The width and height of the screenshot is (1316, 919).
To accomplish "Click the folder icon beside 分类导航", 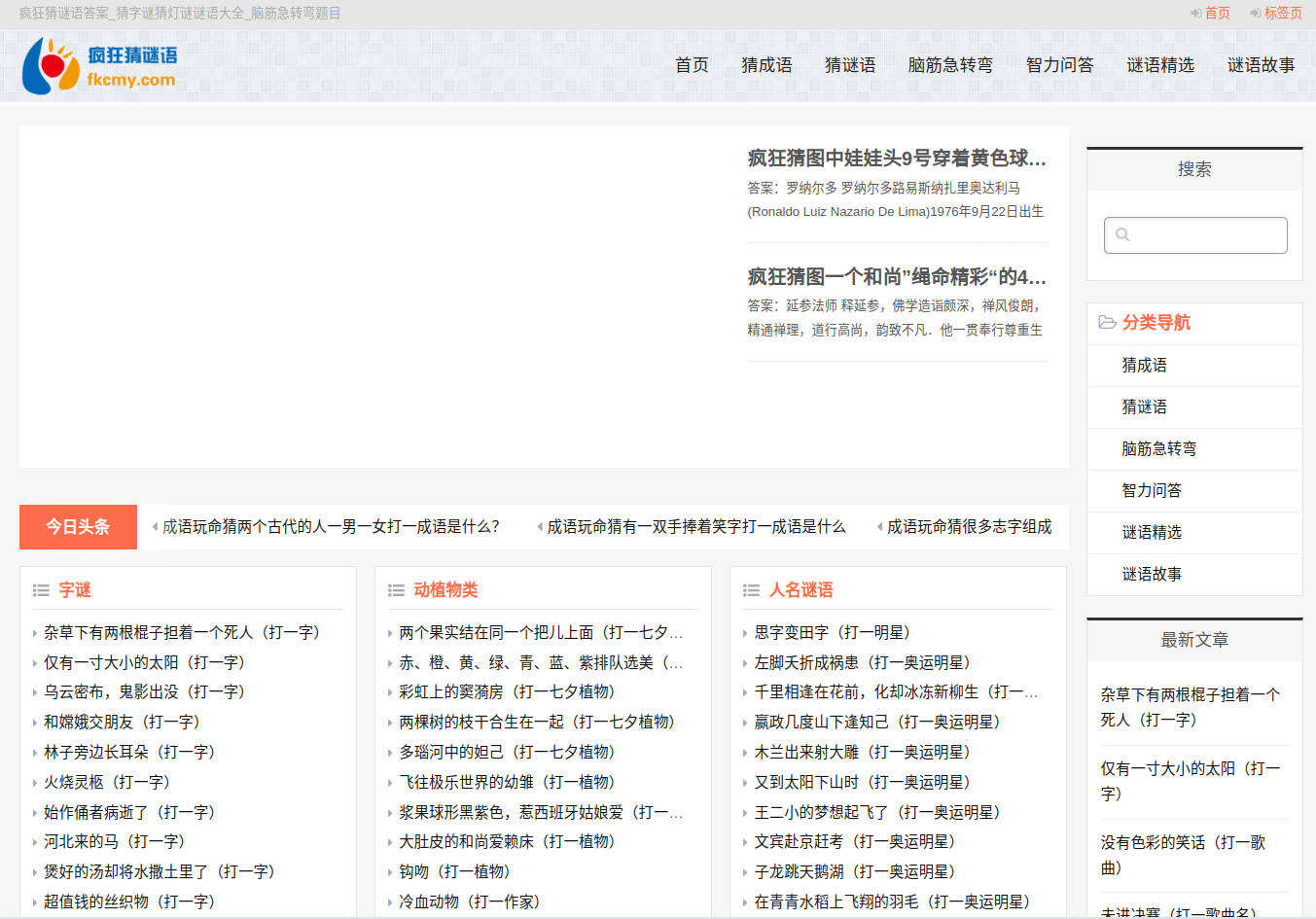I will [1107, 323].
